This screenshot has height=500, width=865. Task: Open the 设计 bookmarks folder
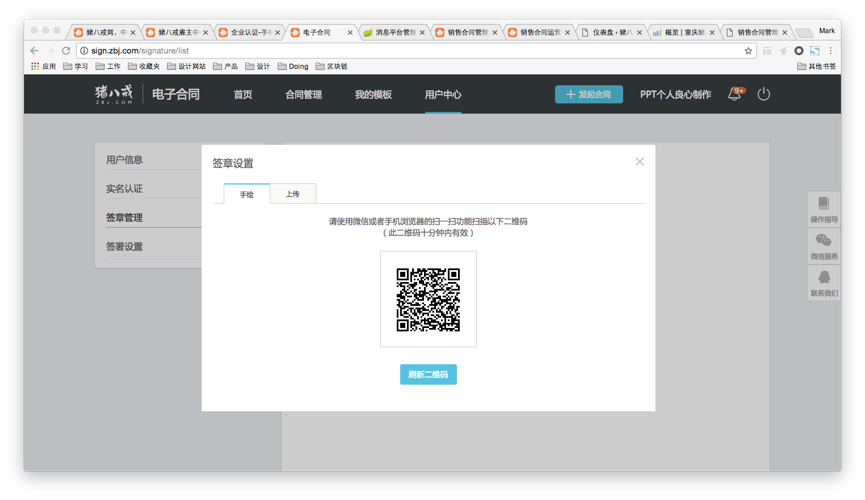[258, 66]
